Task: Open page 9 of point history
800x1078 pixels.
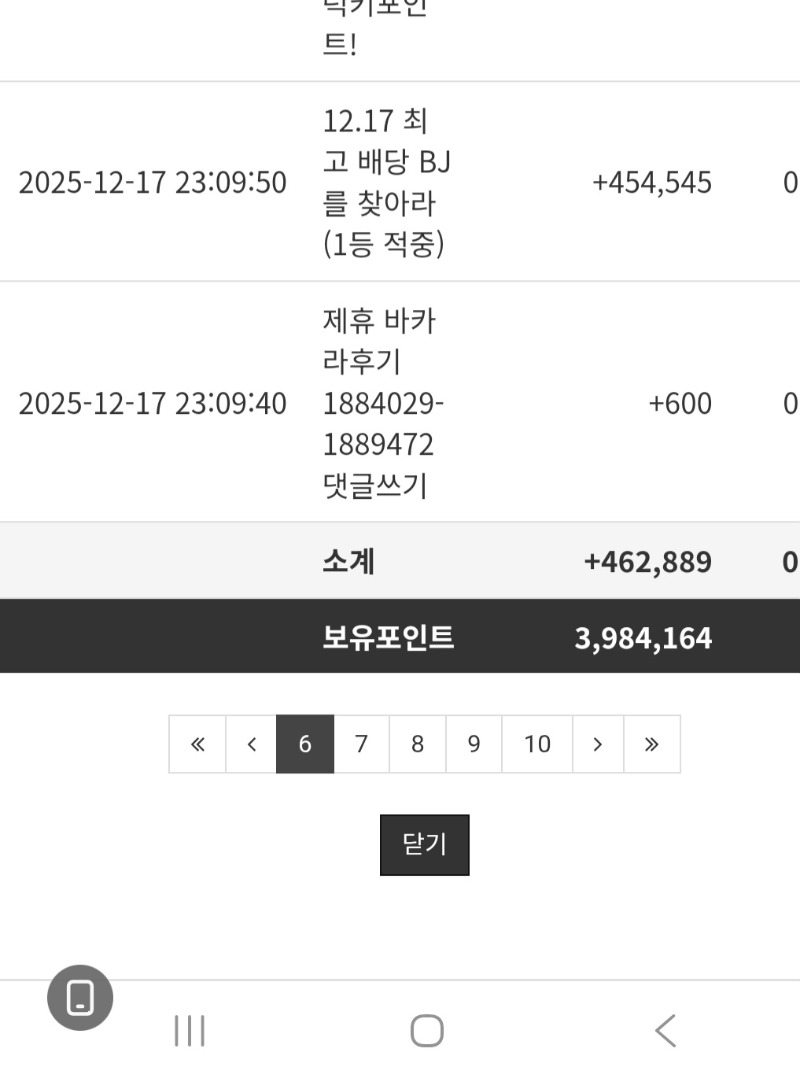Action: pos(474,744)
